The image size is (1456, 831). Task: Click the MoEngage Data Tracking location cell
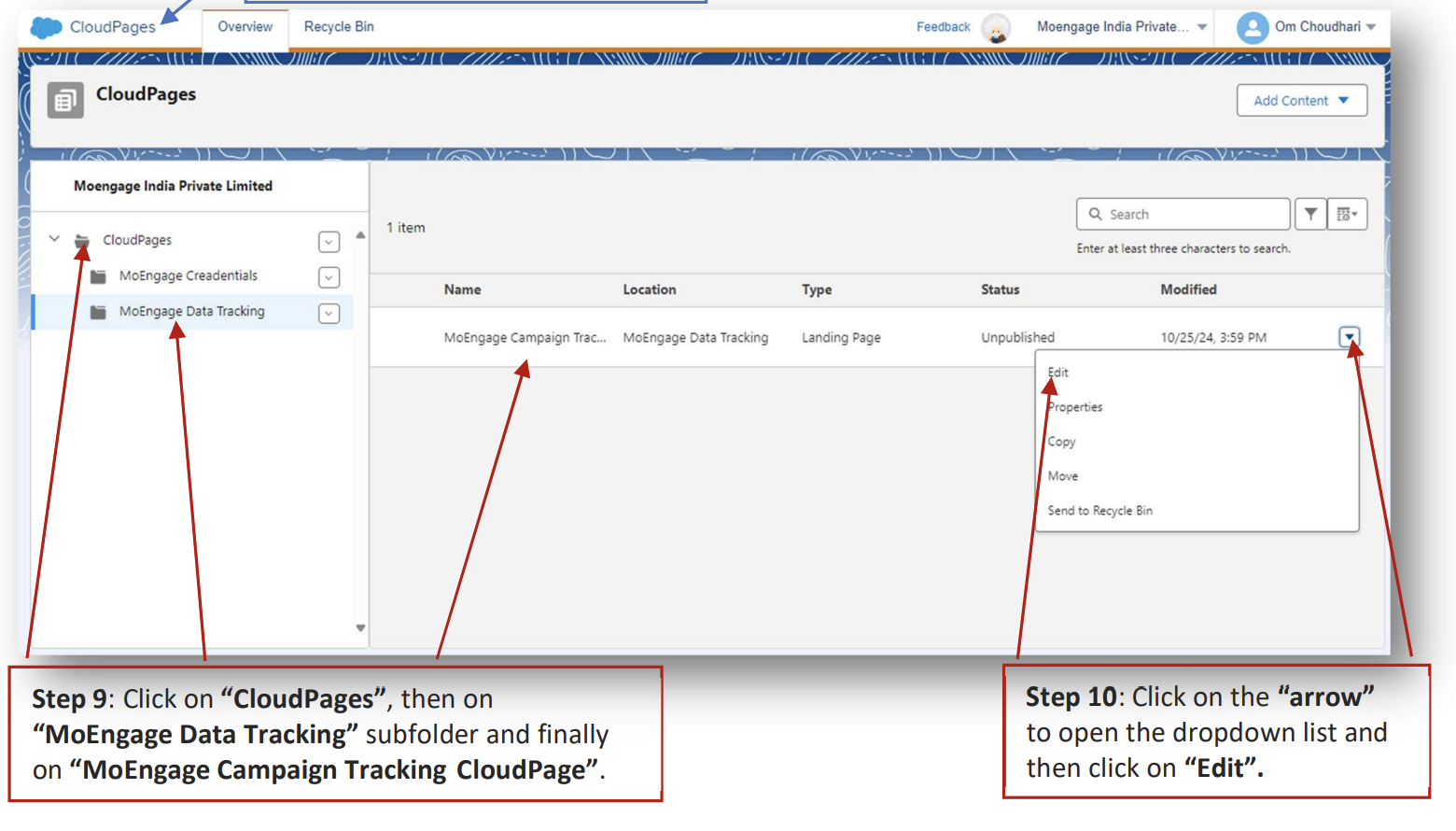[696, 337]
